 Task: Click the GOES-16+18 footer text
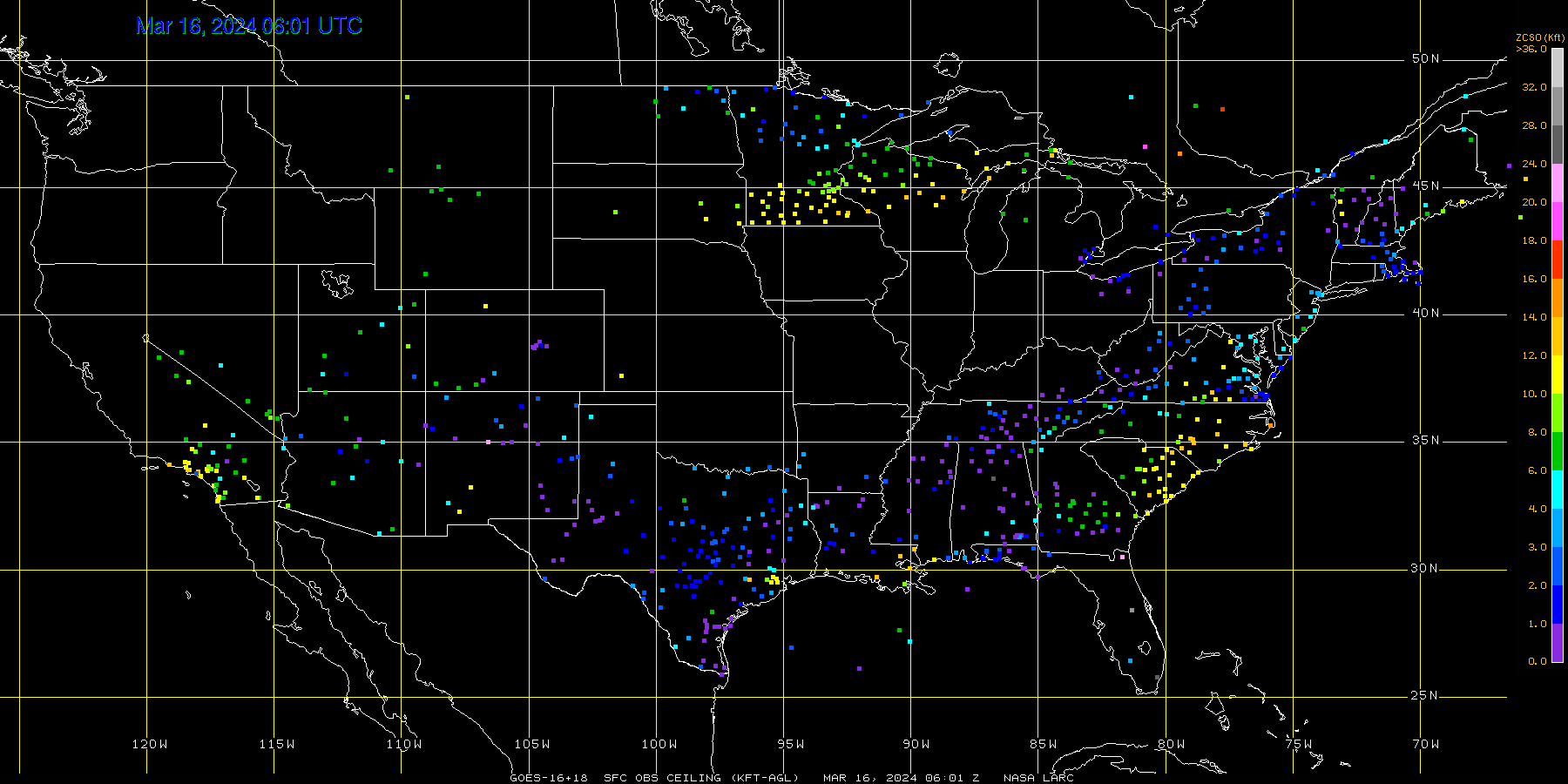tap(549, 778)
